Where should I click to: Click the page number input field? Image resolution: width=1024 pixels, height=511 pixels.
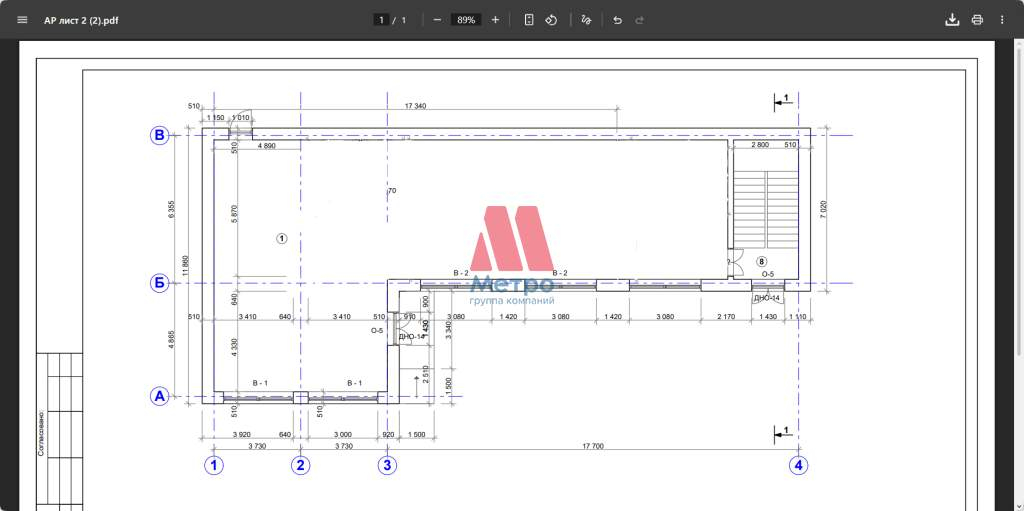381,20
